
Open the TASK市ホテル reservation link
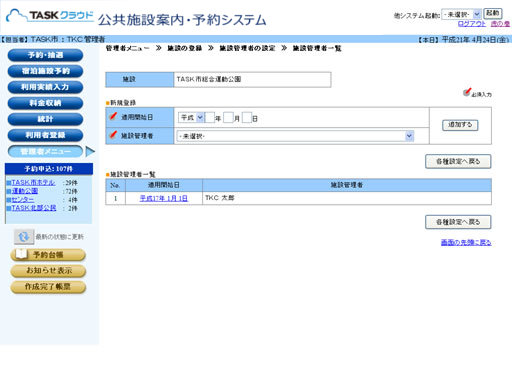coord(33,183)
